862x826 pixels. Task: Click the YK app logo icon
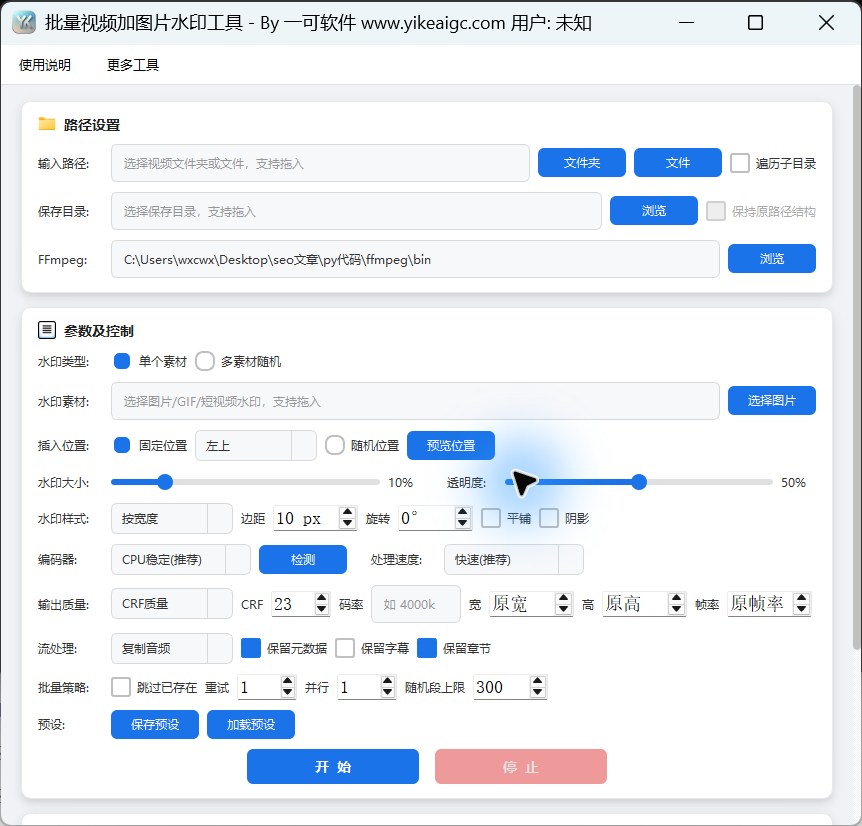24,23
